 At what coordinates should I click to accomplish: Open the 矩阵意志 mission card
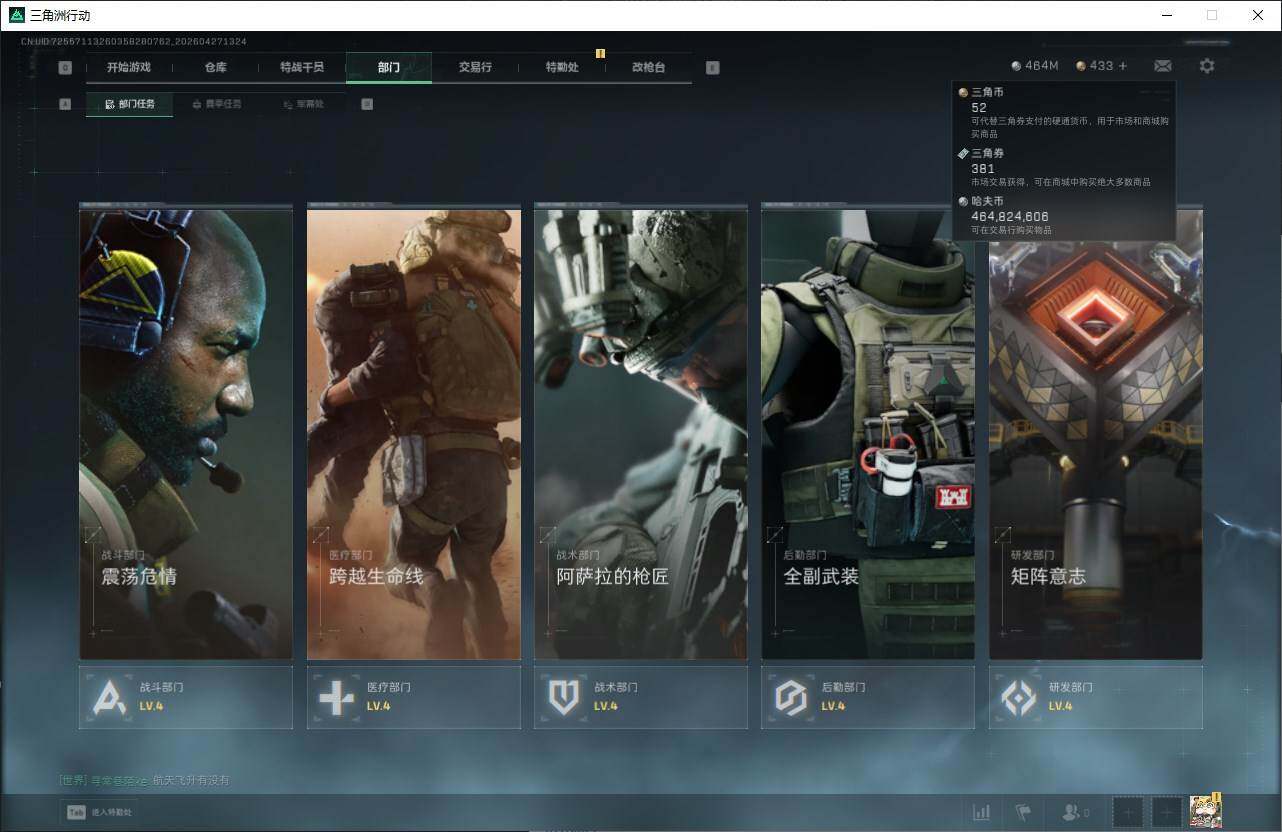click(1095, 434)
